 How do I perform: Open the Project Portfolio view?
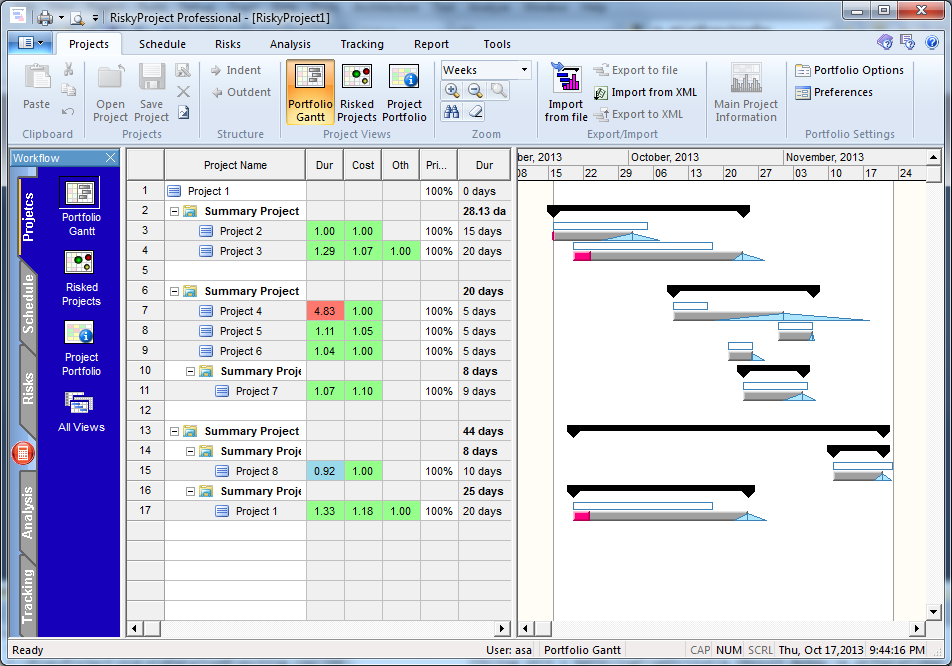(404, 92)
